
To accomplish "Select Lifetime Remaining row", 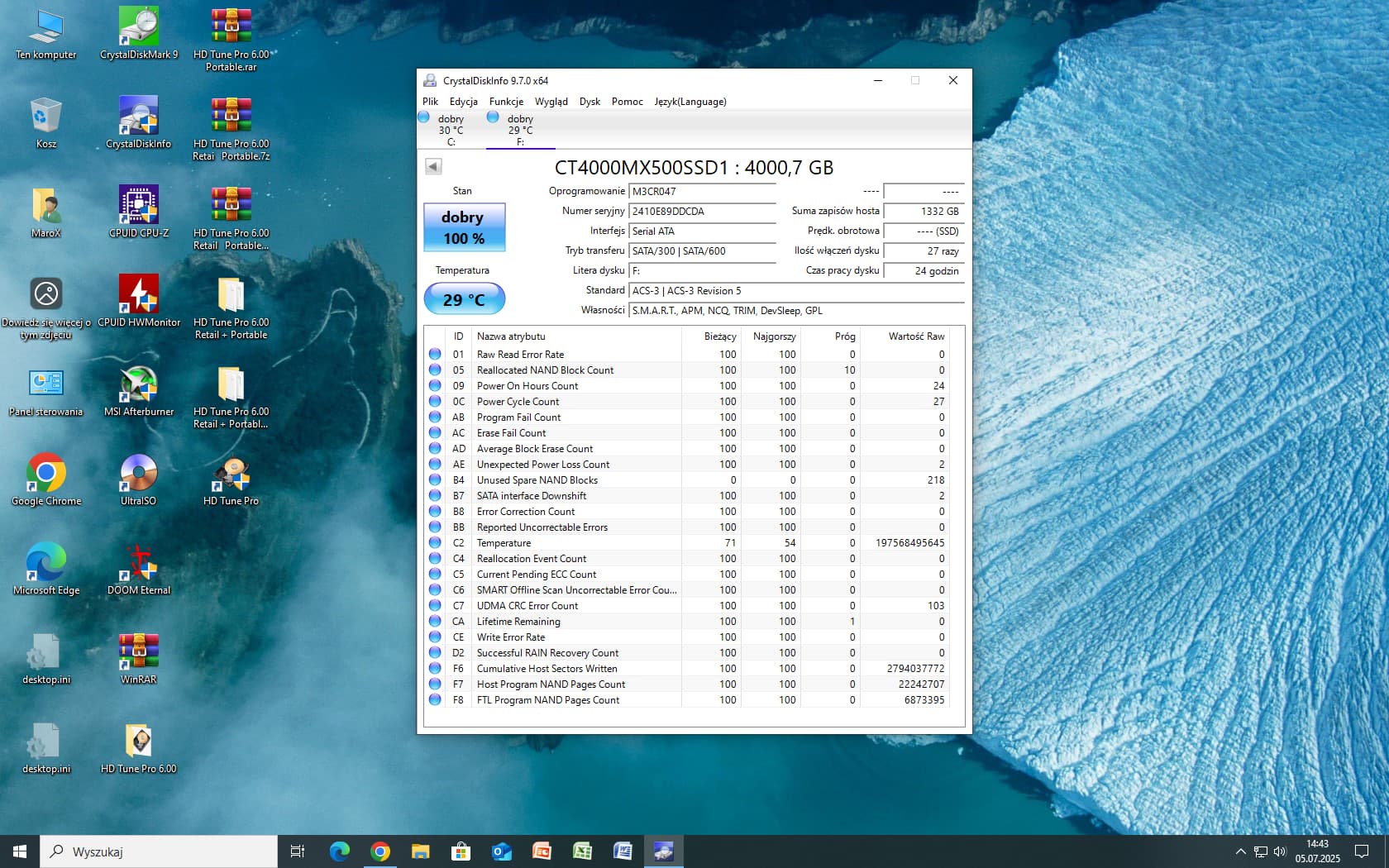I will [x=687, y=622].
